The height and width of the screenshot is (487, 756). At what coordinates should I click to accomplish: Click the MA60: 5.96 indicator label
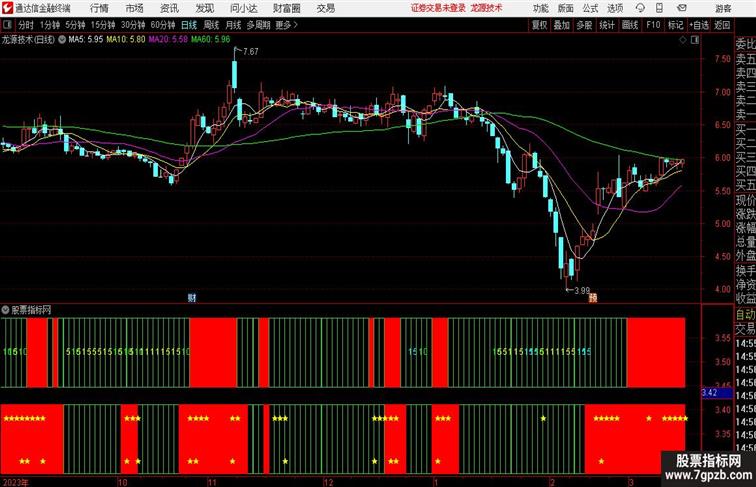pos(211,40)
